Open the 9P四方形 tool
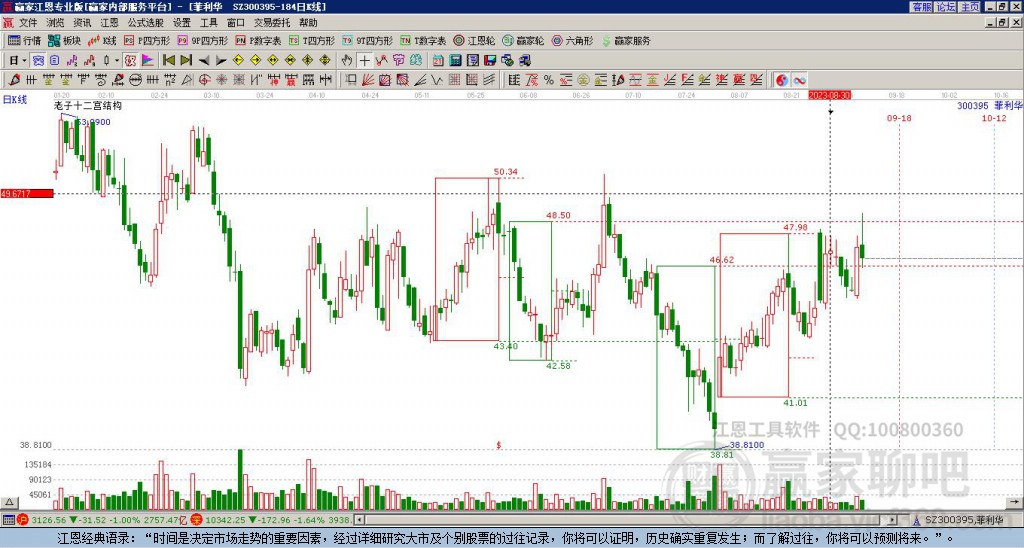 203,40
